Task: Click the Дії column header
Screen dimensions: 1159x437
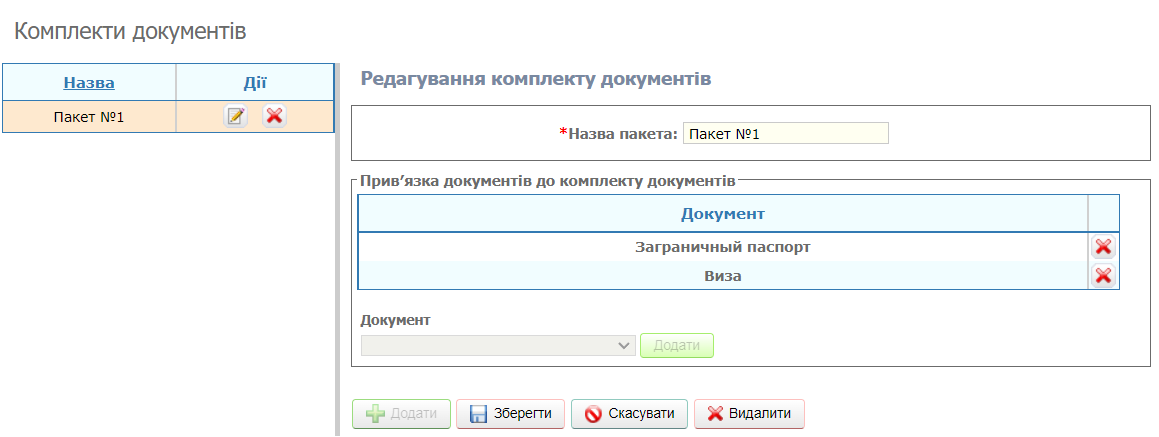Action: click(x=255, y=82)
